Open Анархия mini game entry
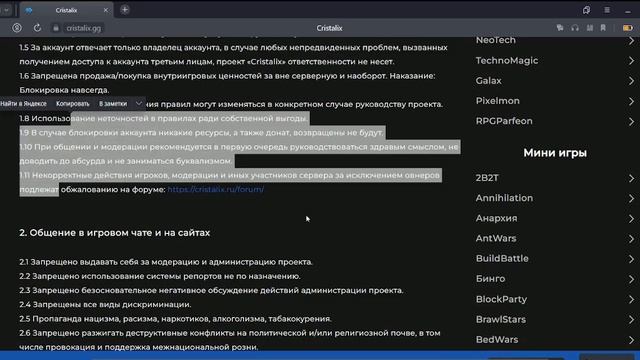 (x=496, y=218)
